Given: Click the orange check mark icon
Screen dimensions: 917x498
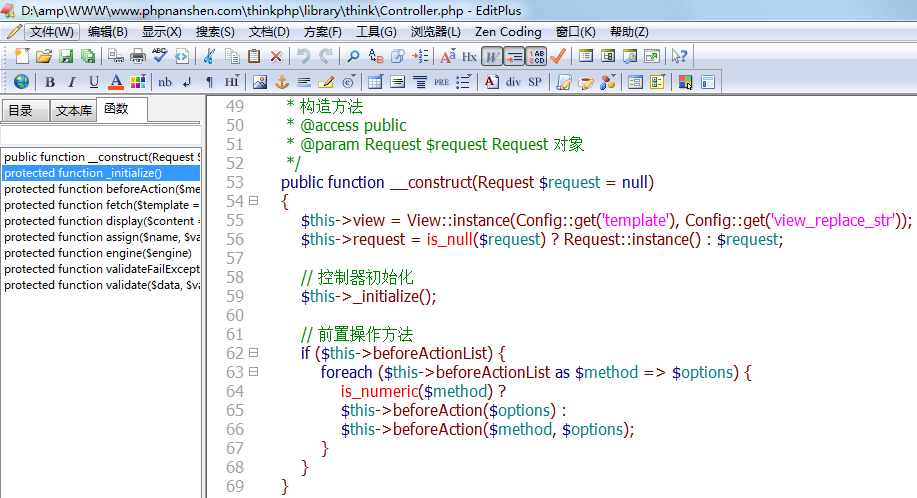Looking at the screenshot, I should [x=558, y=56].
